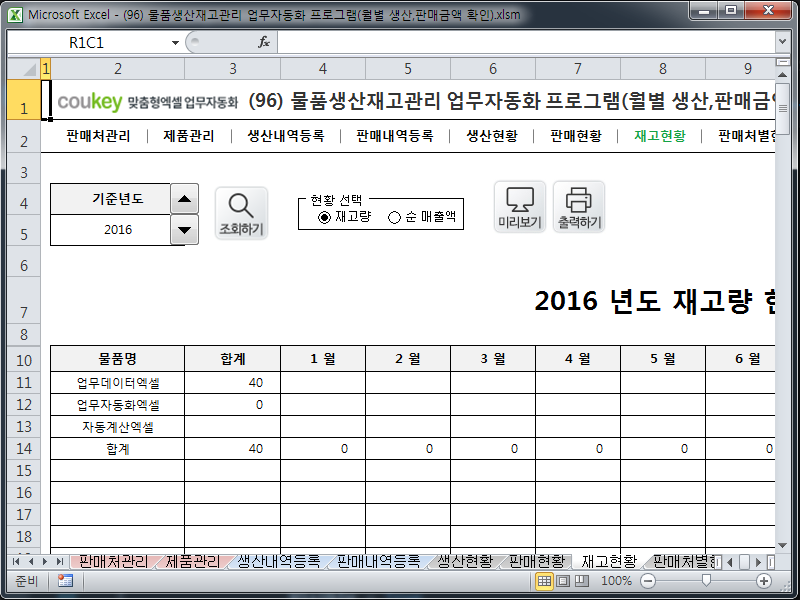Screen dimensions: 800x600
Task: Click the select-all corner of the worksheet
Action: pyautogui.click(x=24, y=68)
